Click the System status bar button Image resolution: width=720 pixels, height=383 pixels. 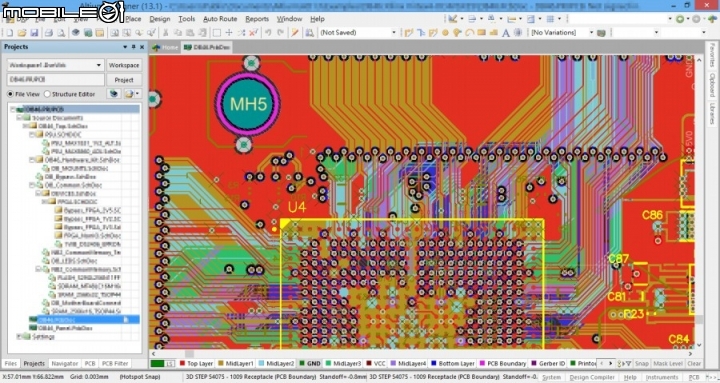pos(551,377)
